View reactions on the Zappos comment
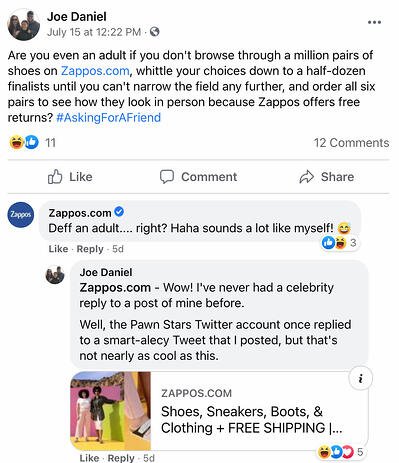Screen dimensions: 399x463 click(x=339, y=243)
